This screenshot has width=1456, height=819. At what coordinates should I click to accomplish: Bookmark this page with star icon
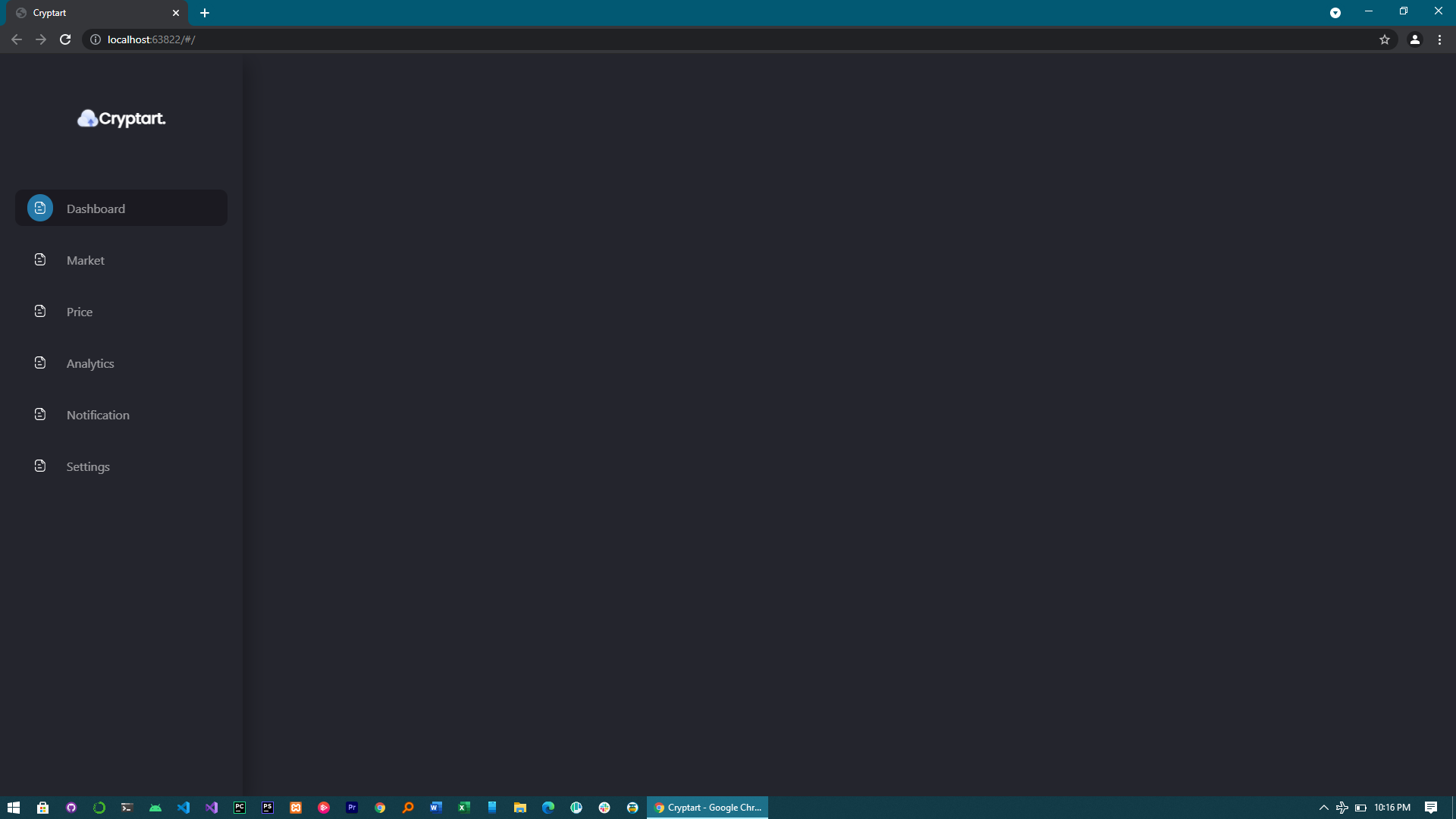1385,39
